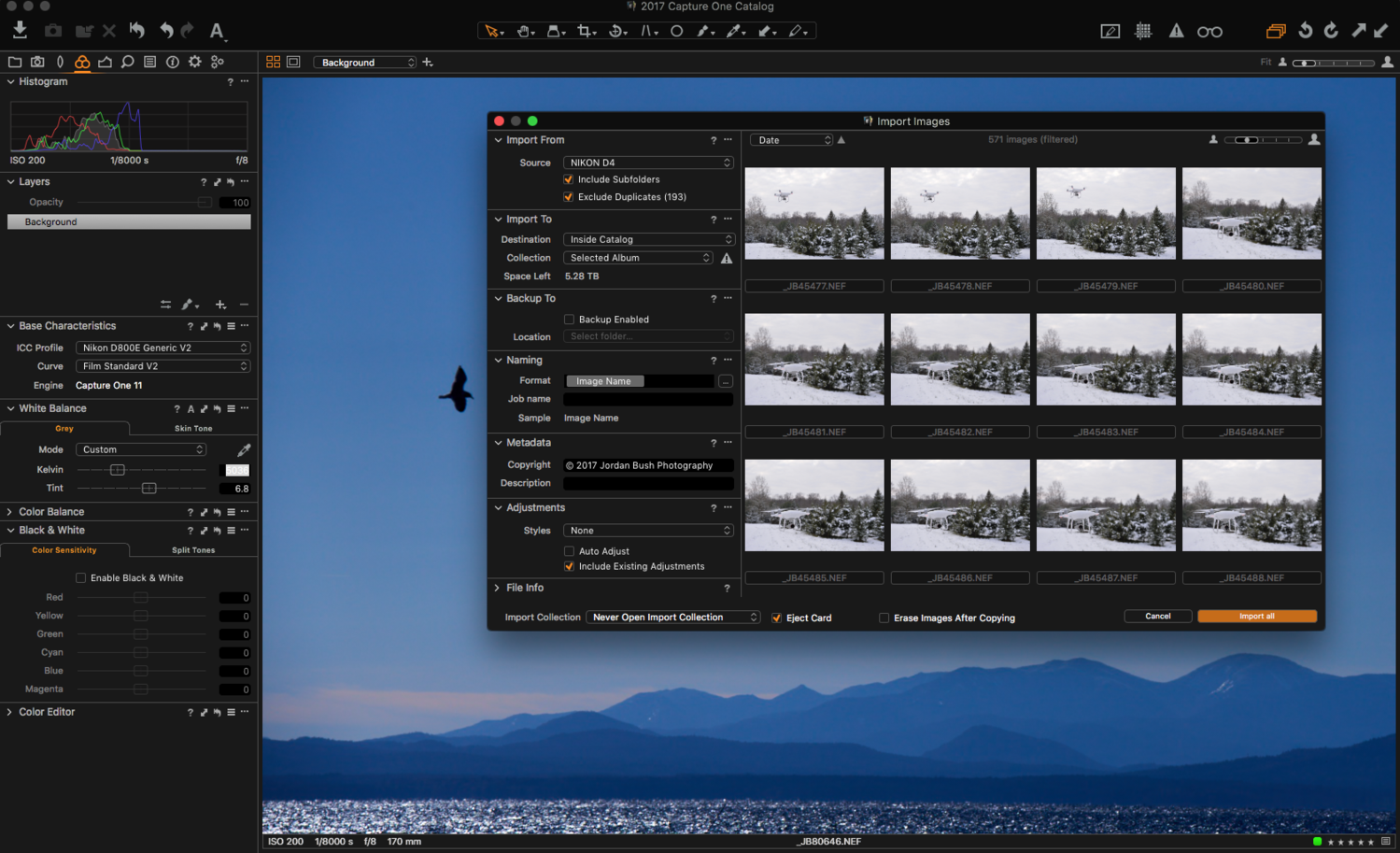The image size is (1400, 853).
Task: Click the Cancel button
Action: pos(1157,617)
